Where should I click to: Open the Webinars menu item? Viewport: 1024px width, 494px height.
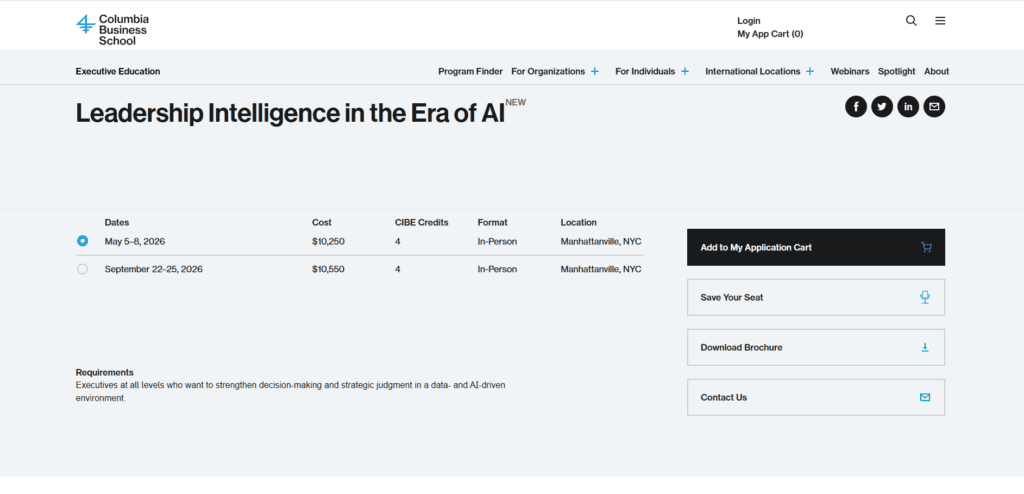click(x=850, y=71)
